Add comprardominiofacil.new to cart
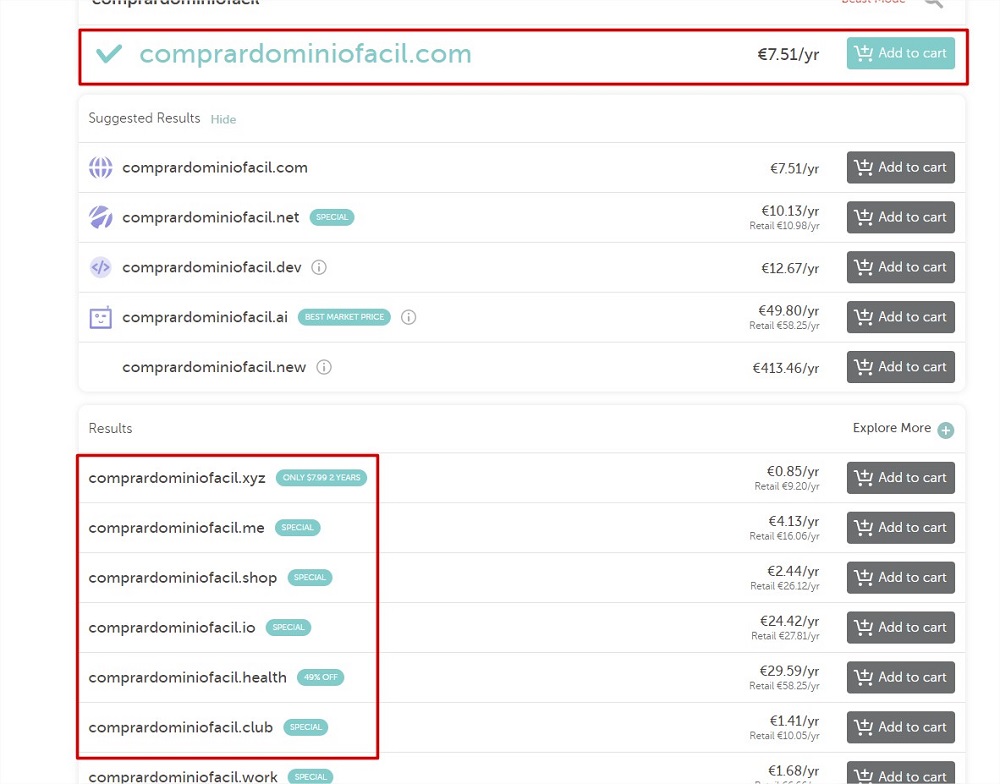The image size is (1000, 784). coord(901,367)
